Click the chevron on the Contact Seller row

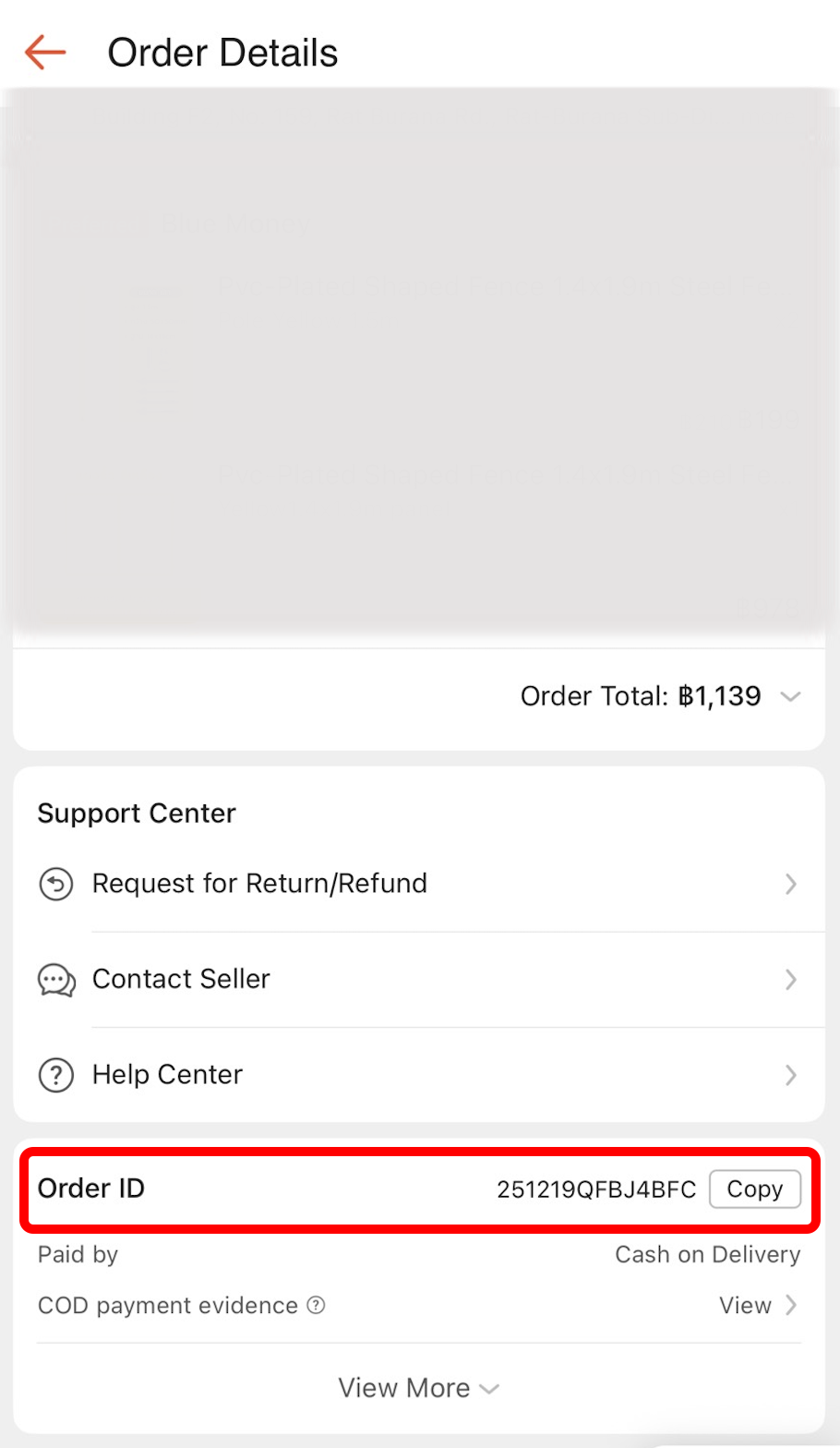[x=790, y=980]
